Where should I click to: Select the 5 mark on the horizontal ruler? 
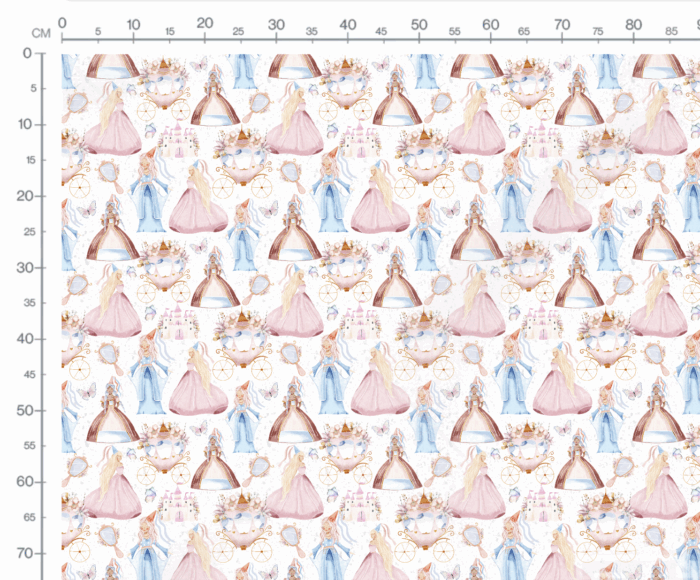pos(98,31)
